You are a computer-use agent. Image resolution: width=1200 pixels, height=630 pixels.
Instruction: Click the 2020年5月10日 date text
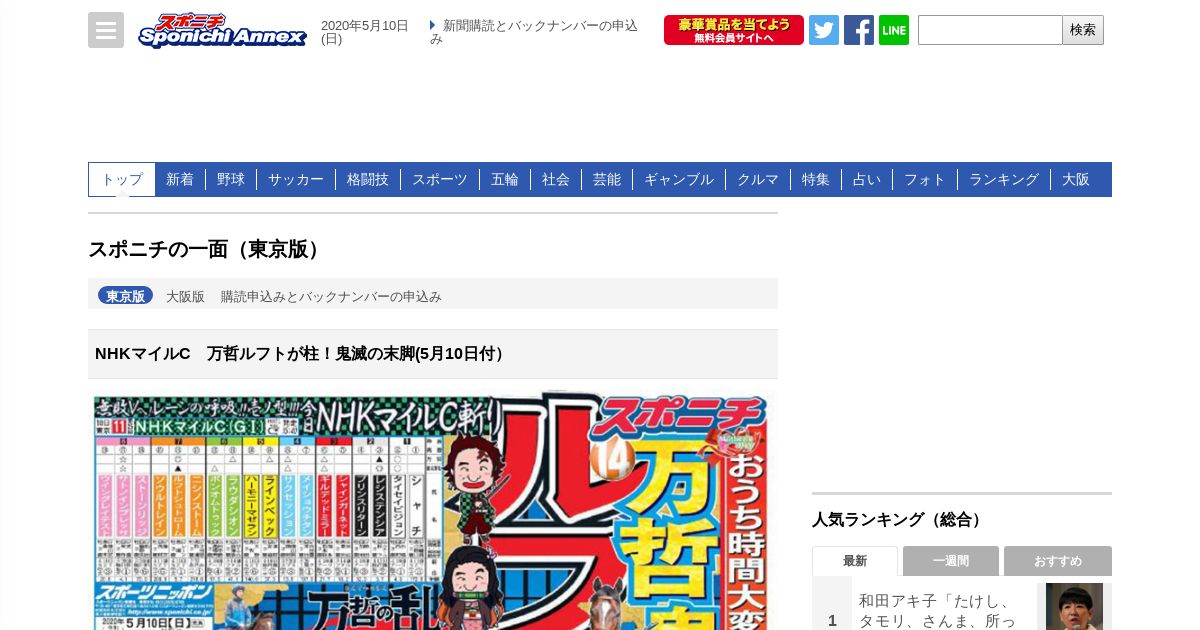click(x=365, y=32)
